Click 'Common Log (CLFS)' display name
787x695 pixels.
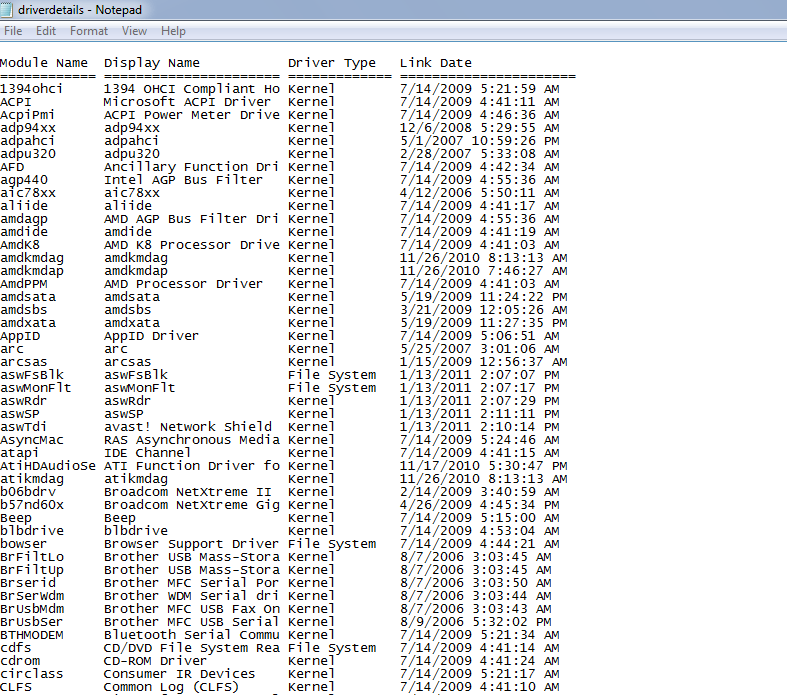[171, 687]
